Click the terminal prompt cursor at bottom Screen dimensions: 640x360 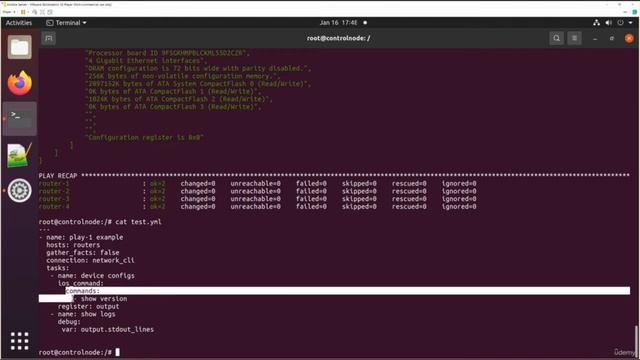click(118, 352)
